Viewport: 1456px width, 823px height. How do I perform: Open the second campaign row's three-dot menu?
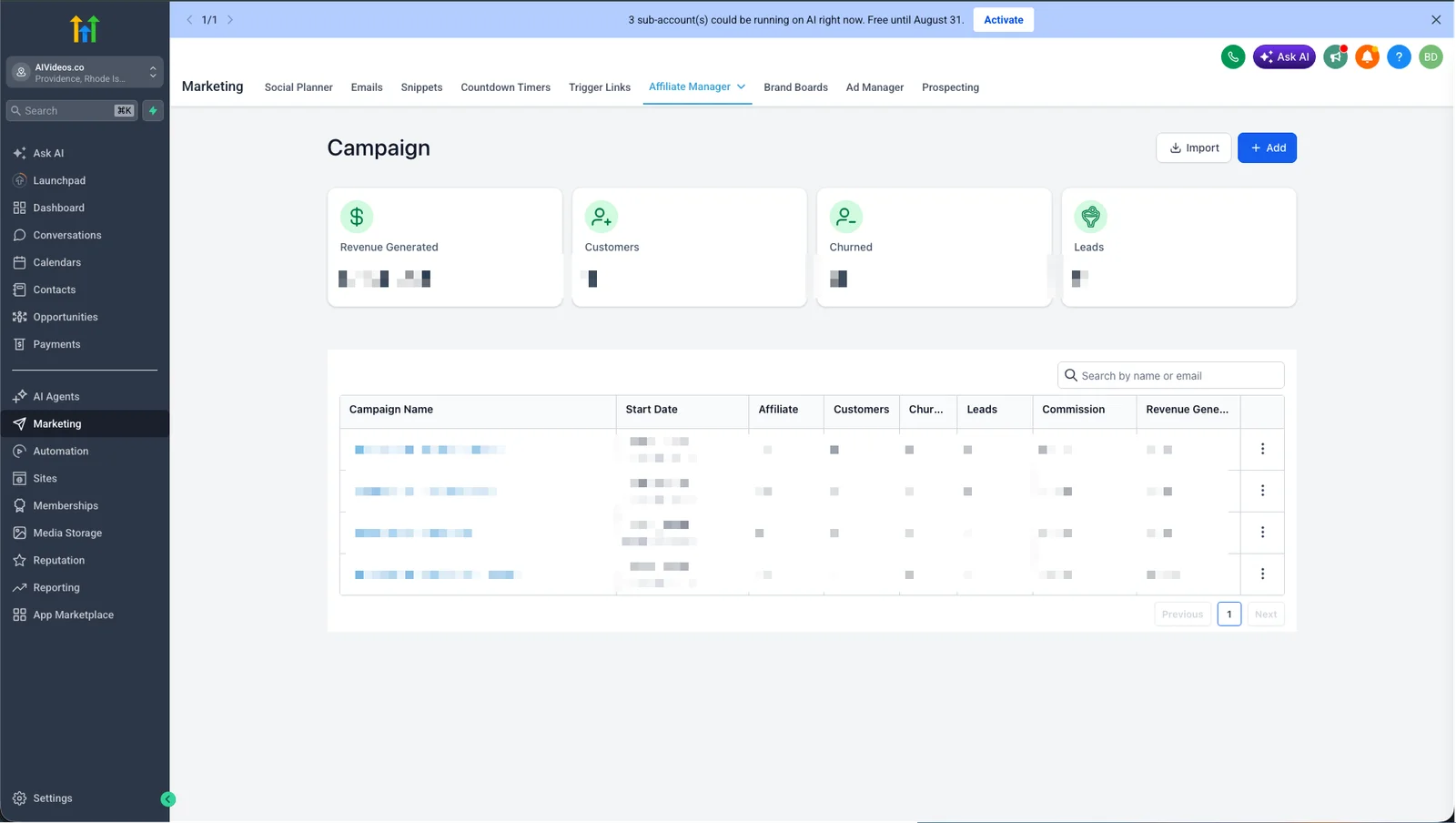point(1262,491)
